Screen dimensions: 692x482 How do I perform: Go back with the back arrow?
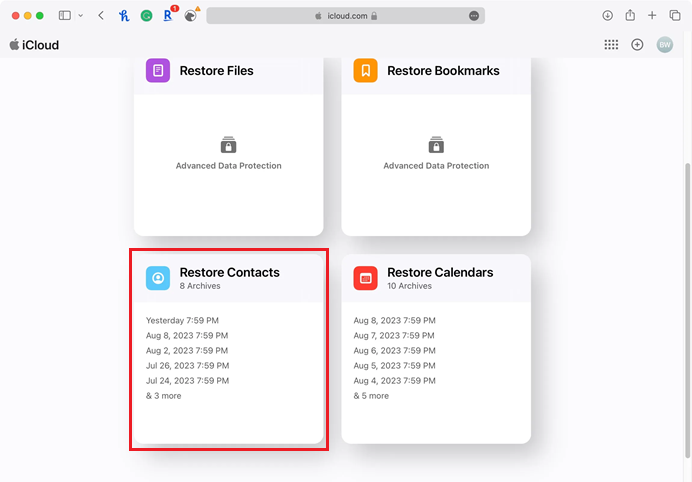point(101,15)
